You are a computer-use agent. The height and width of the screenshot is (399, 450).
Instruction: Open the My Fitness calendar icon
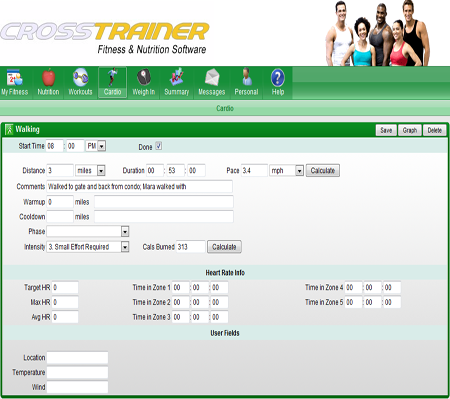[14, 77]
